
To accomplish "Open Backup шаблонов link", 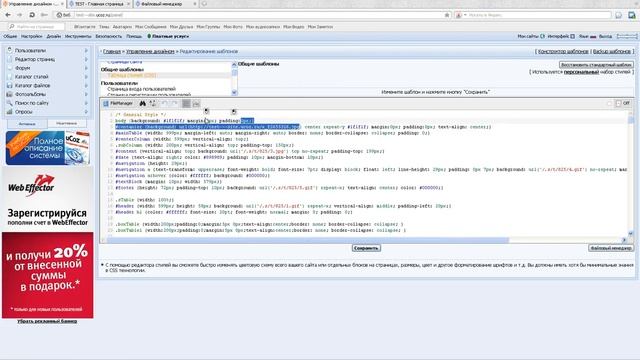I will click(611, 51).
